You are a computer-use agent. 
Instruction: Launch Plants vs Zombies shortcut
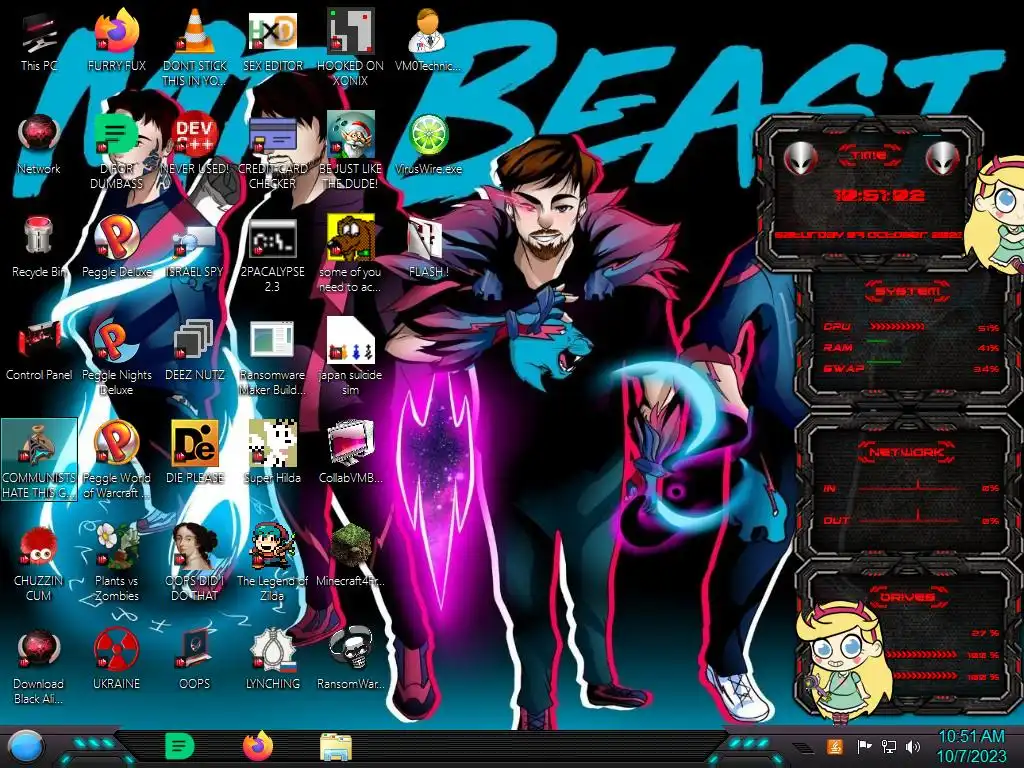(116, 563)
